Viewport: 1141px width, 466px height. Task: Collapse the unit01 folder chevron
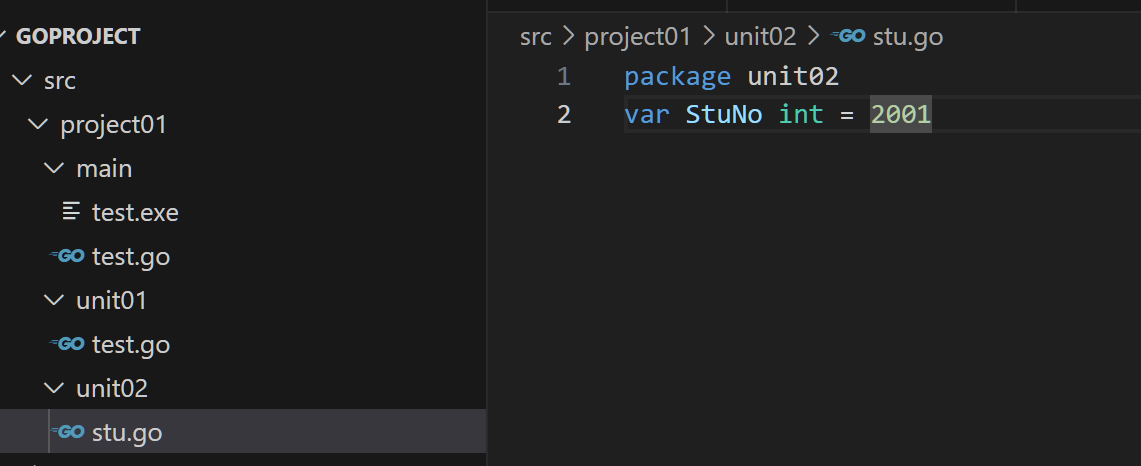click(54, 301)
